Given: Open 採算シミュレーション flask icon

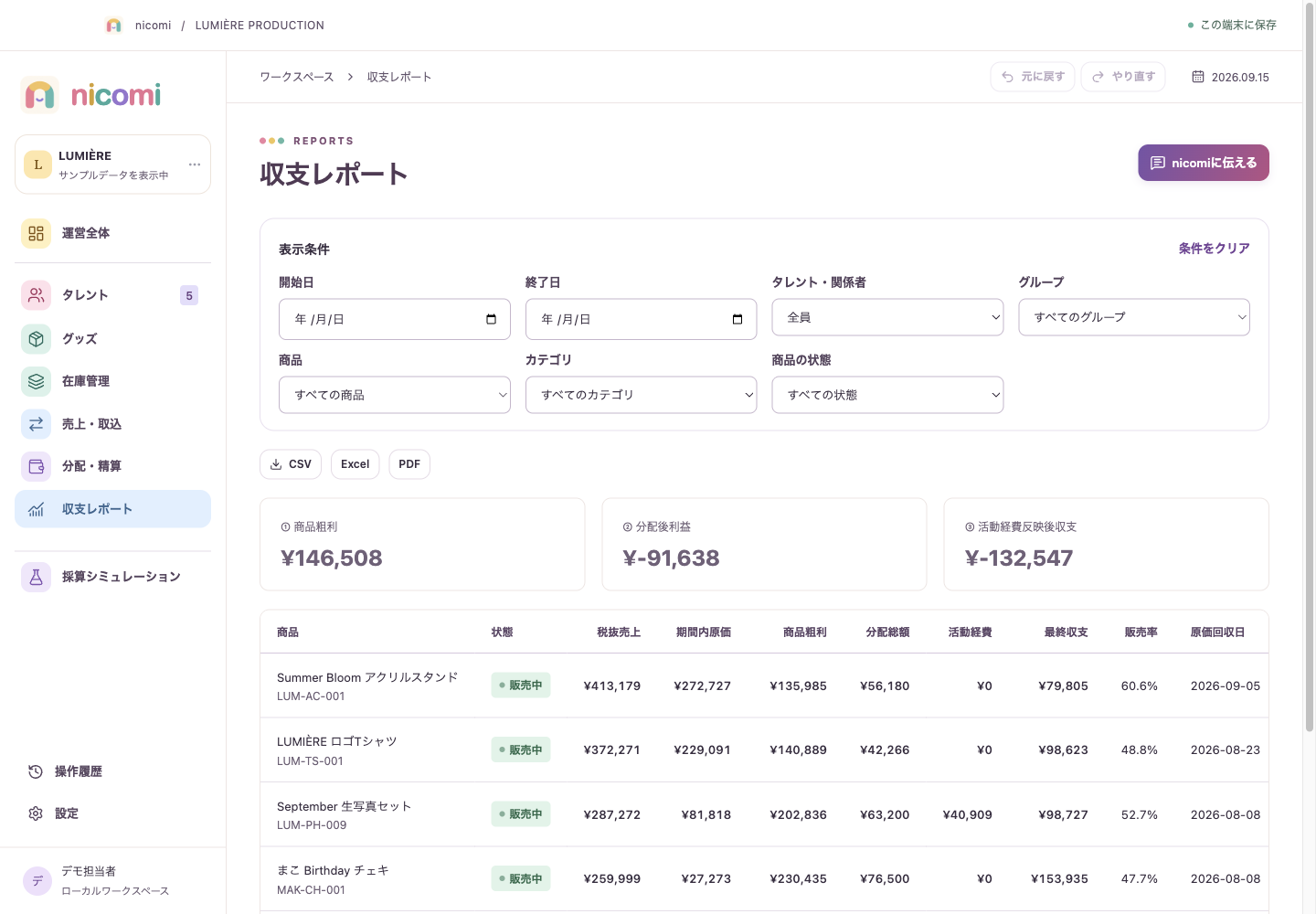Looking at the screenshot, I should click(37, 577).
